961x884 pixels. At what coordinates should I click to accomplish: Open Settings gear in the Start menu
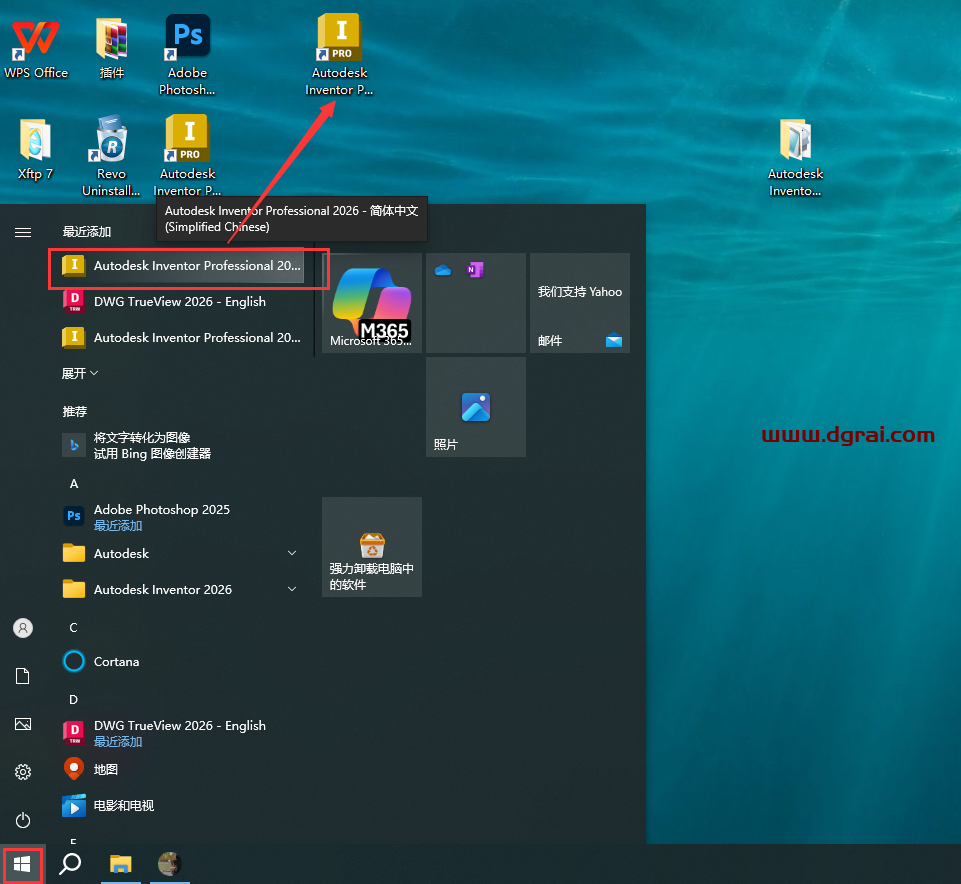point(23,772)
